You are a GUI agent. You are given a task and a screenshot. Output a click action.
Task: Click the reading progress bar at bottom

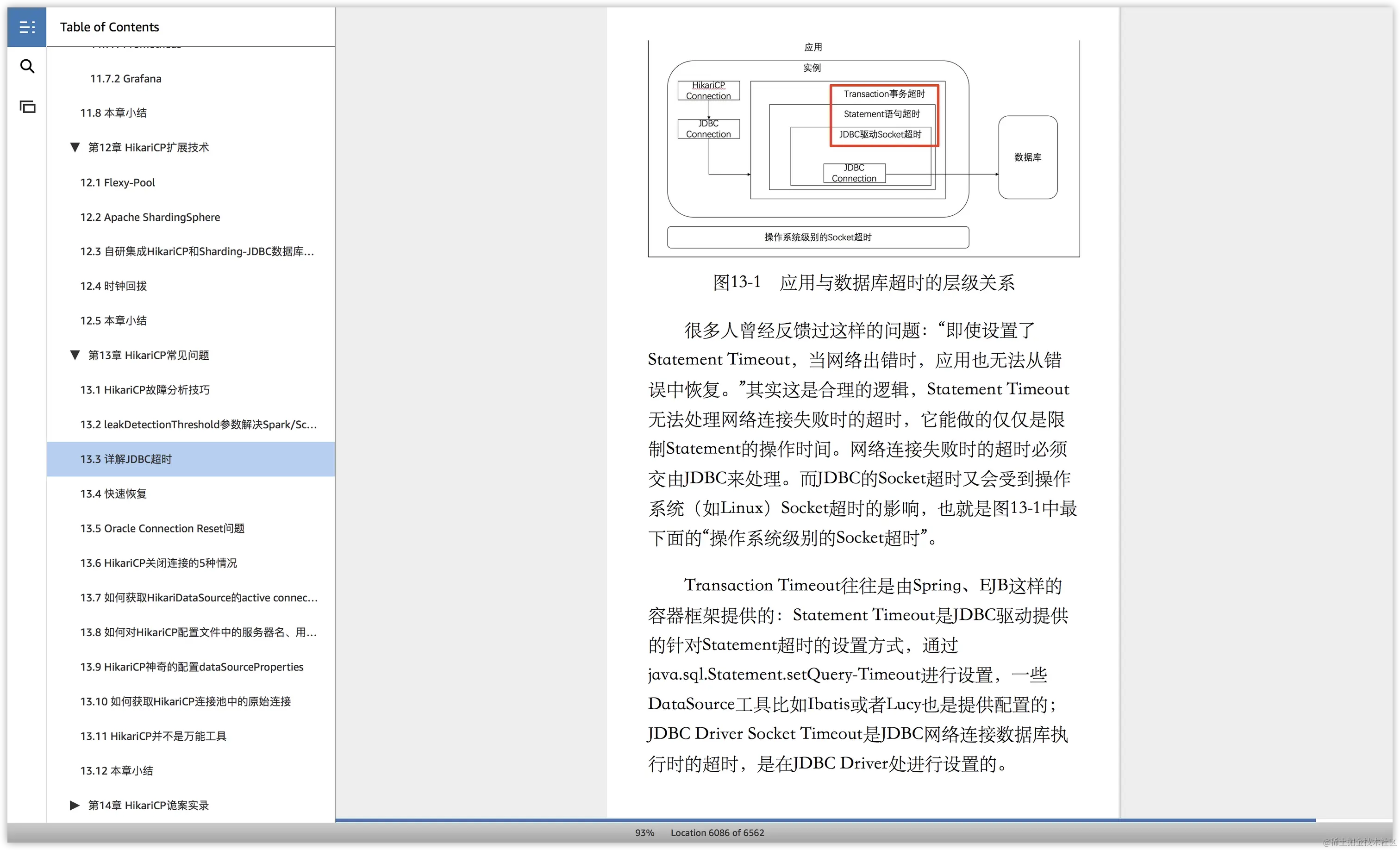[824, 820]
